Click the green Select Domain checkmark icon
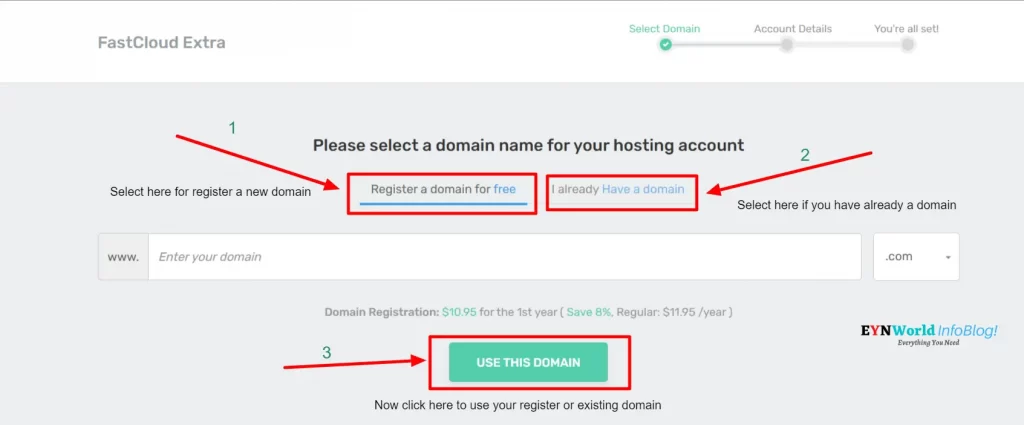The image size is (1024, 425). pyautogui.click(x=665, y=45)
